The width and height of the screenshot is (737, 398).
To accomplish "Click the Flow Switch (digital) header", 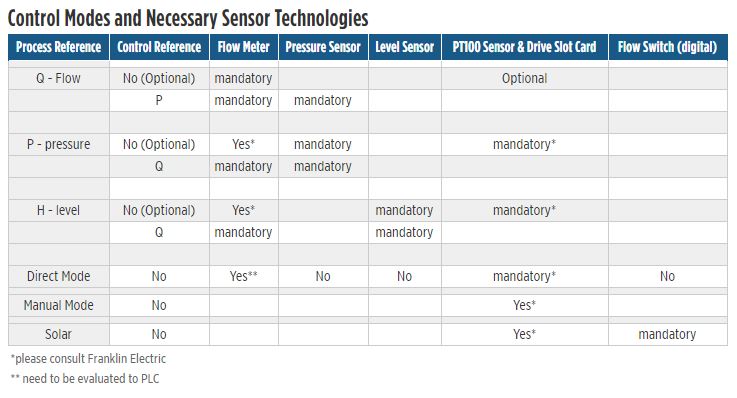I will [x=667, y=47].
